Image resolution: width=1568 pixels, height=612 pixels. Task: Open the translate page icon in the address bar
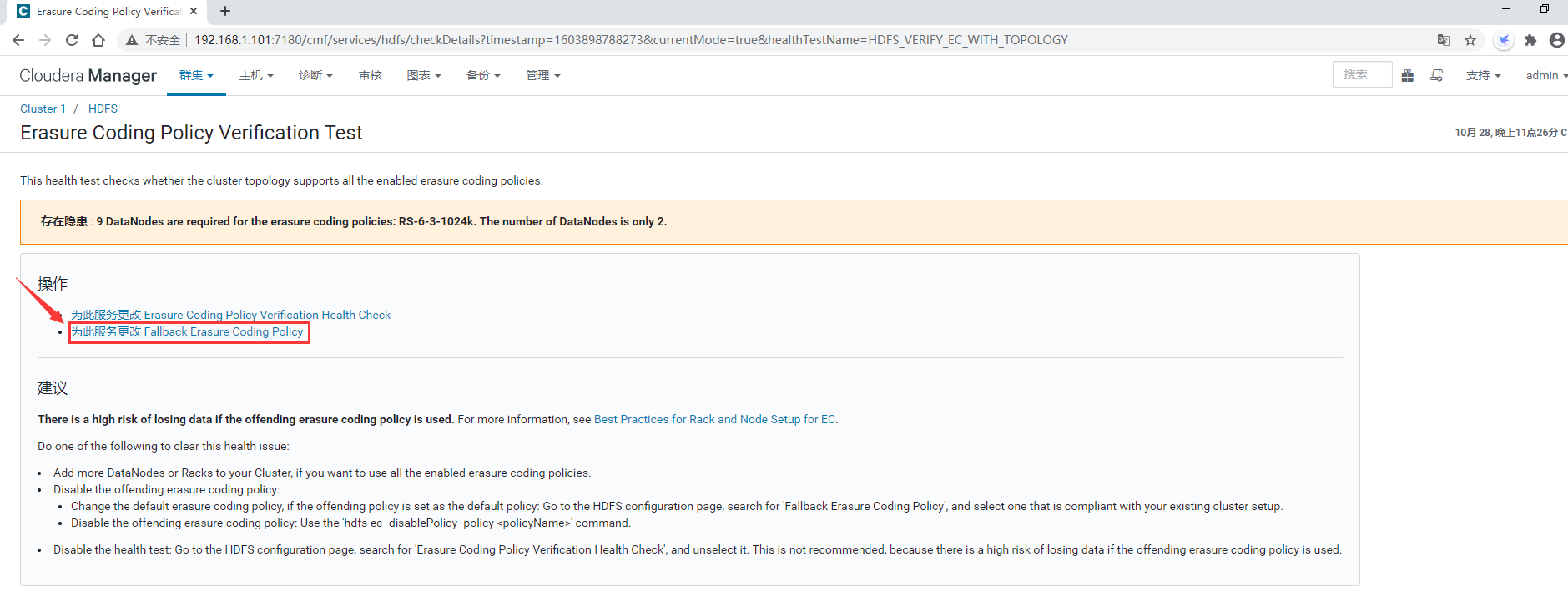(1444, 40)
